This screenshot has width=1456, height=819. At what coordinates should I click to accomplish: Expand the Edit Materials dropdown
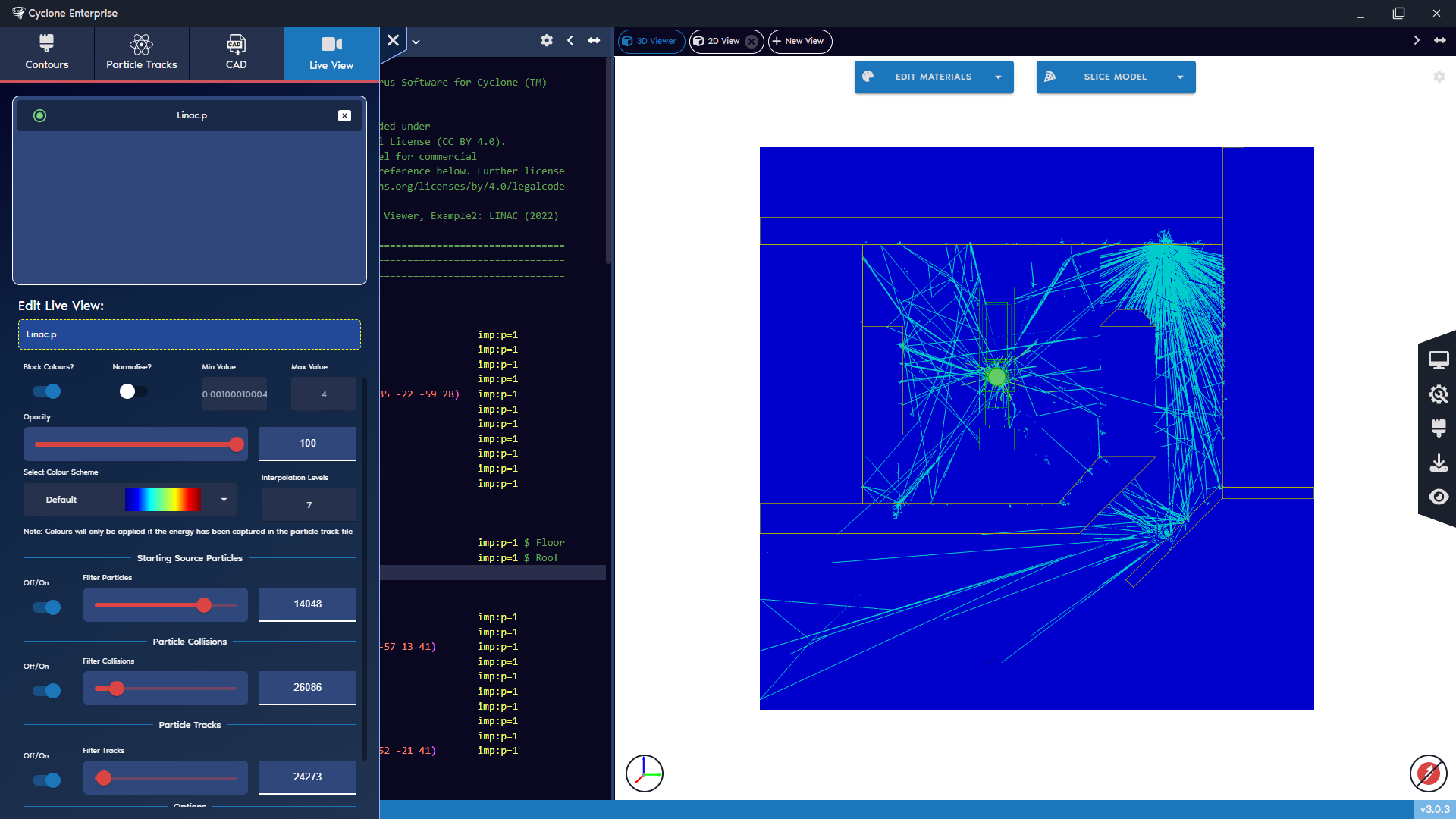[x=998, y=77]
